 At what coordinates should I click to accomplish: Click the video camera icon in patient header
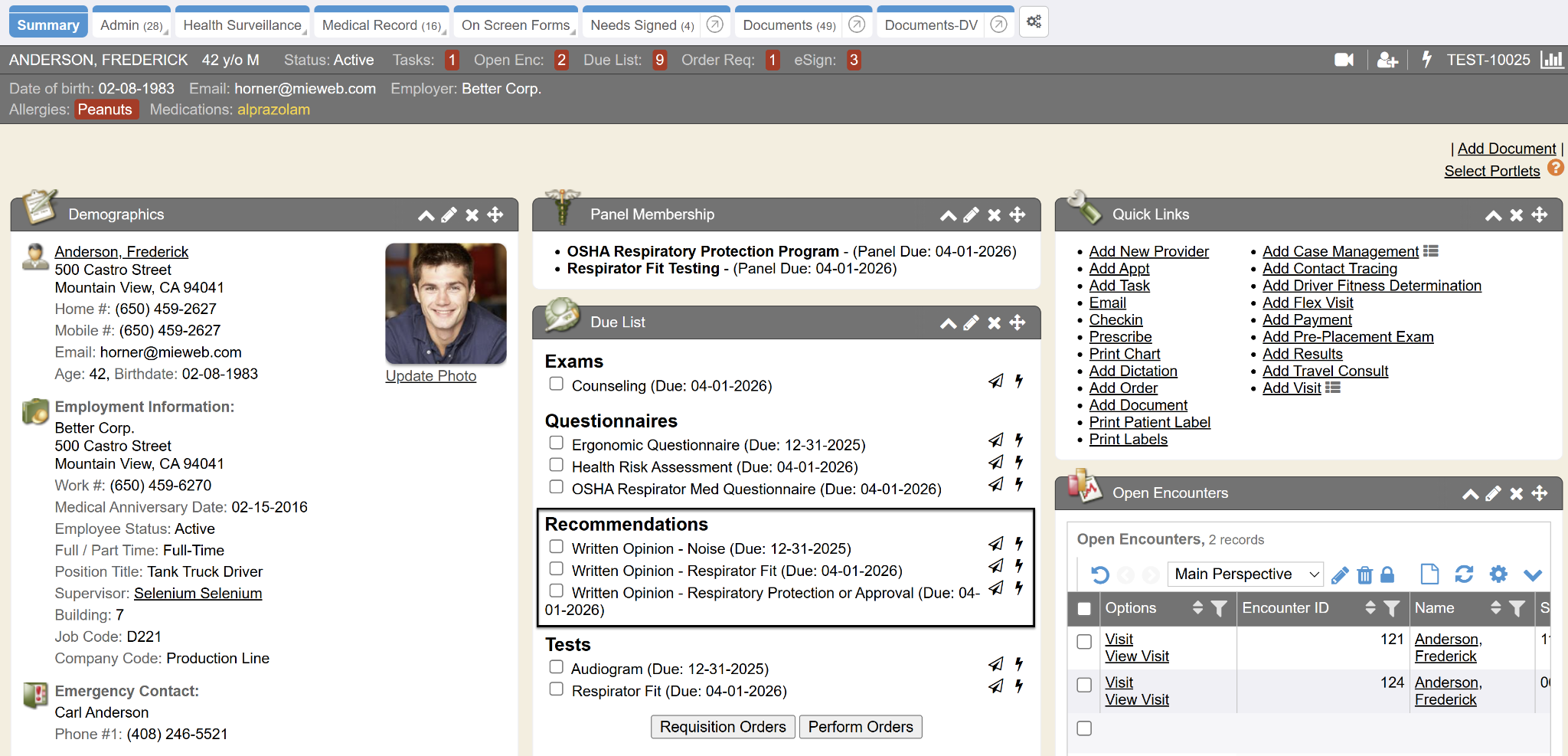tap(1344, 60)
